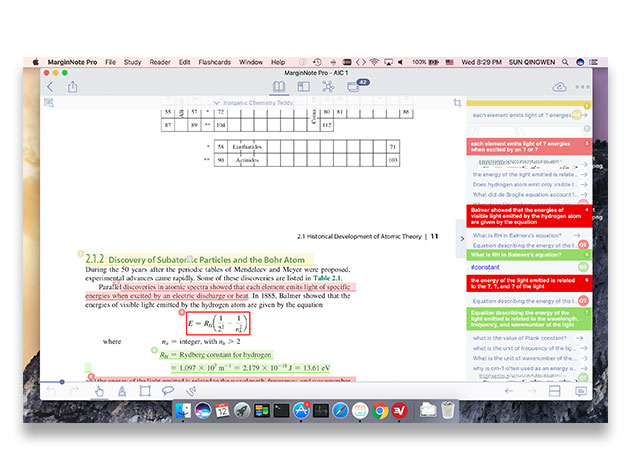Collapse the notes sidebar with side chevron
The image size is (630, 473).
462,239
